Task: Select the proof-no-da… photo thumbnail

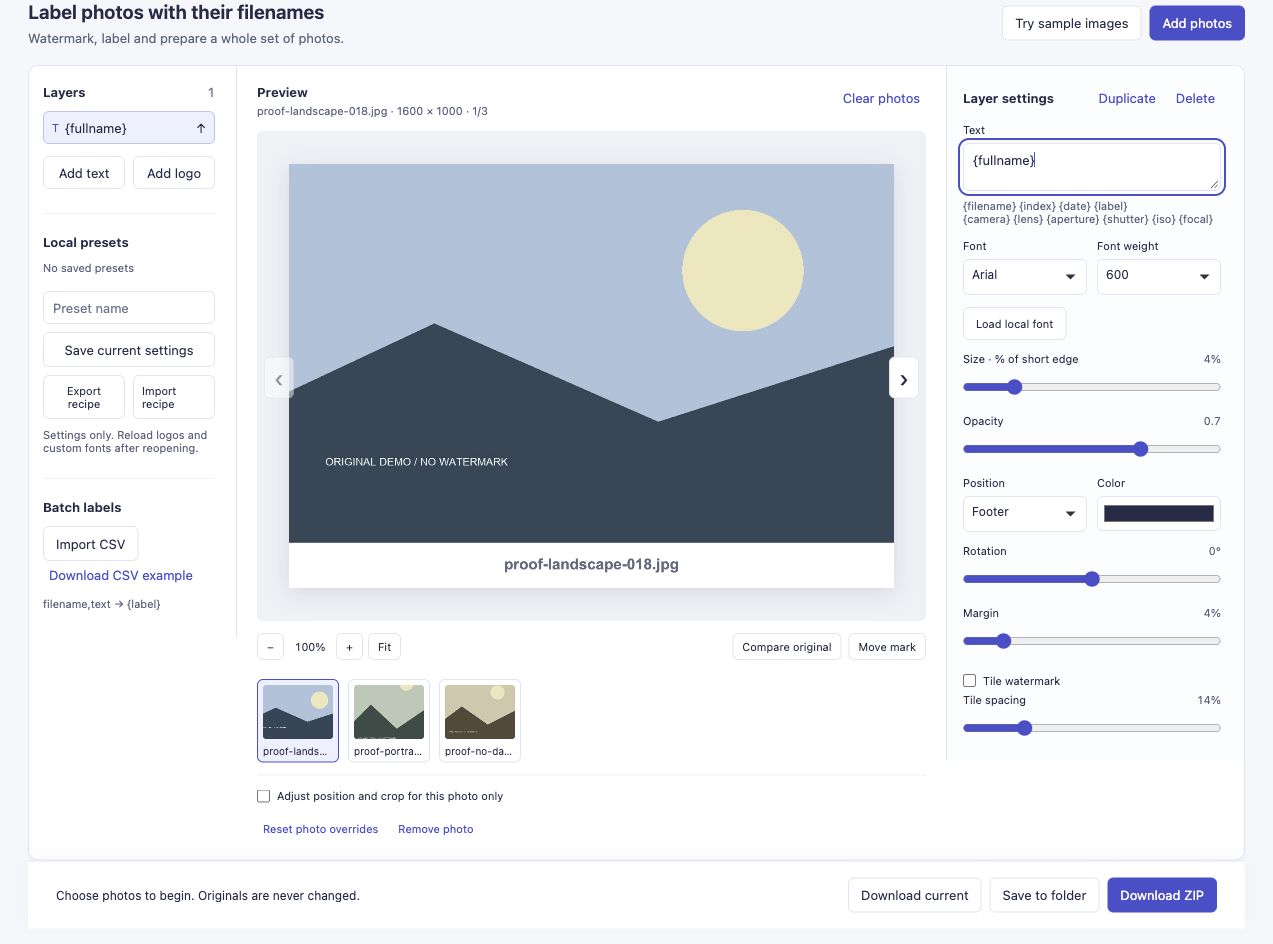Action: pos(480,721)
